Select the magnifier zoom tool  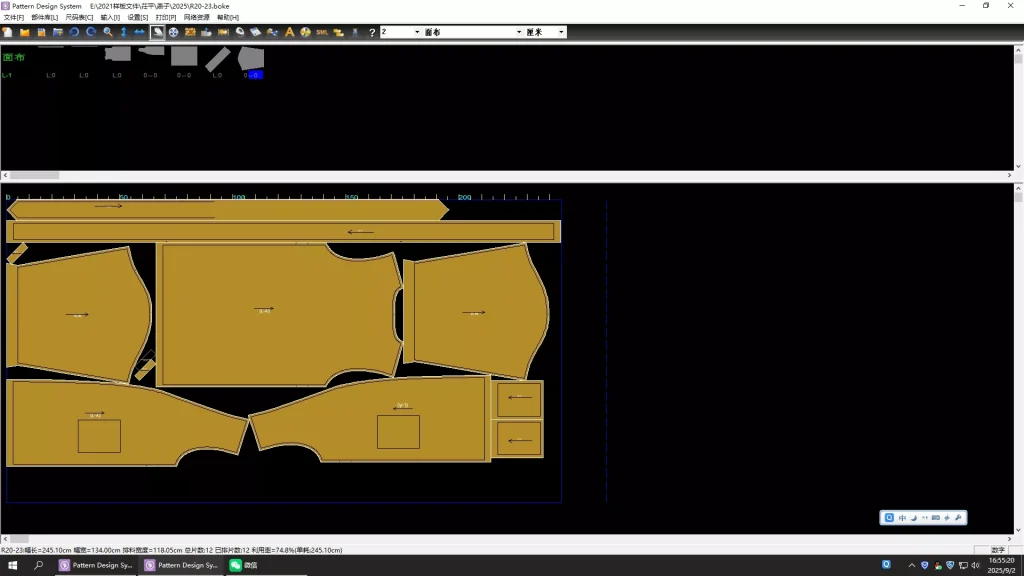[108, 32]
